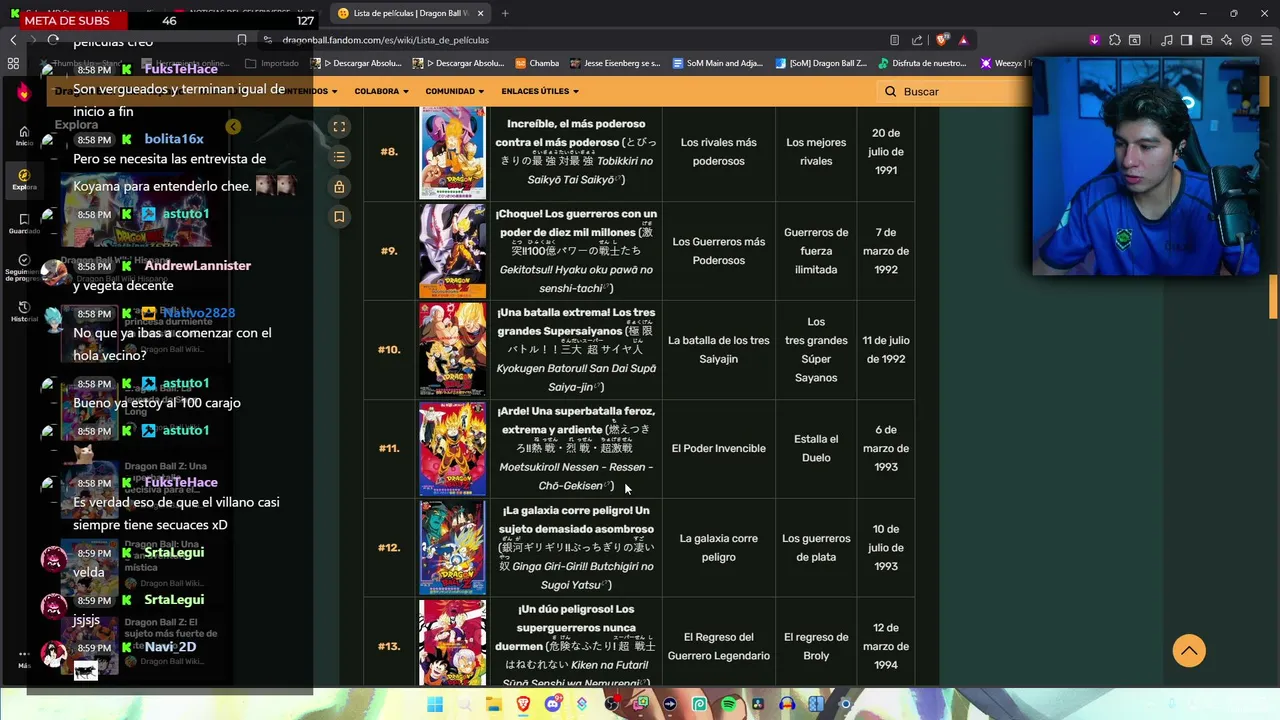Click '11 de julio de 1992' date cell
1280x720 pixels.
coord(886,350)
